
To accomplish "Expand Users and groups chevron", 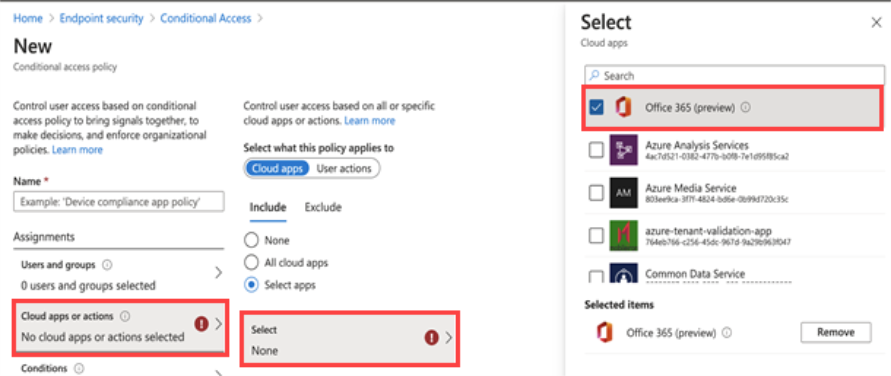I will tap(218, 273).
